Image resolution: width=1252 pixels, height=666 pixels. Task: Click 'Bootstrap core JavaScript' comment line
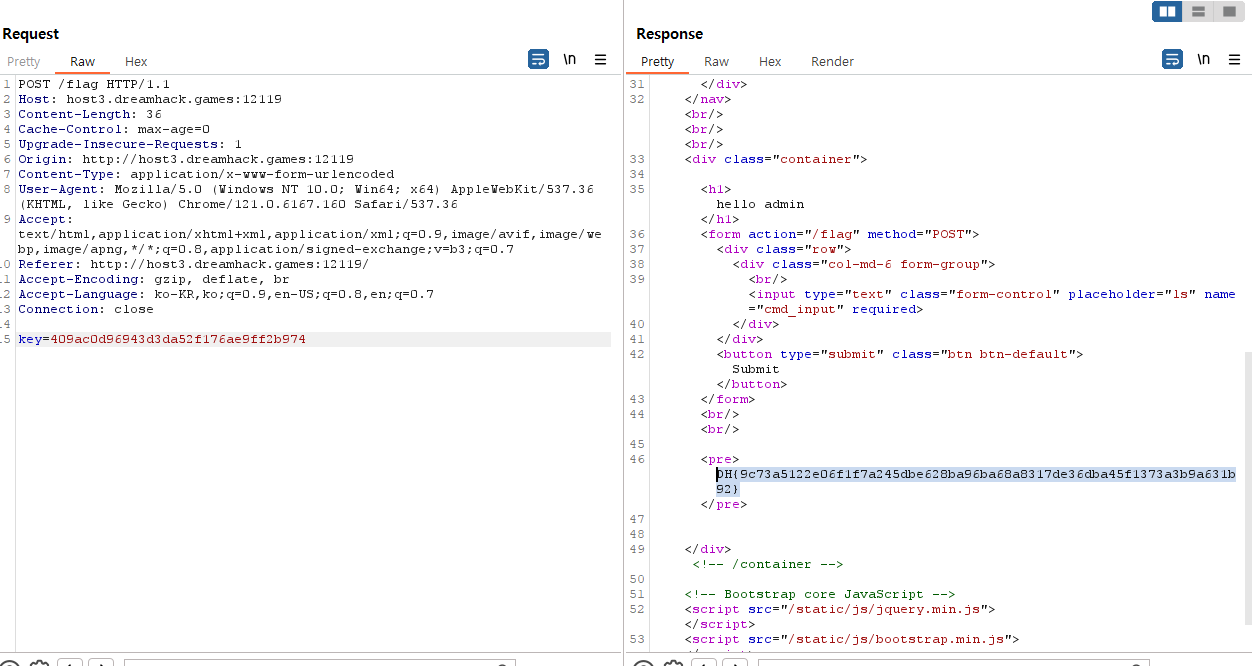pyautogui.click(x=820, y=594)
